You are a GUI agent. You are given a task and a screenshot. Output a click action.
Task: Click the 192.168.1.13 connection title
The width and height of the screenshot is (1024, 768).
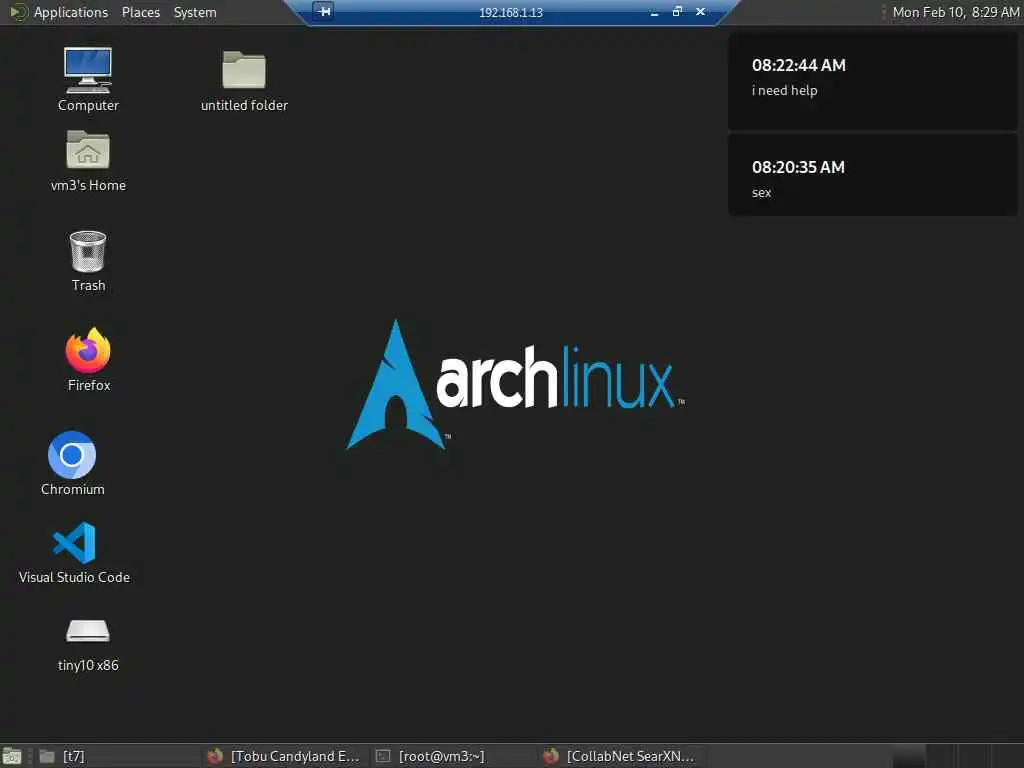[511, 12]
